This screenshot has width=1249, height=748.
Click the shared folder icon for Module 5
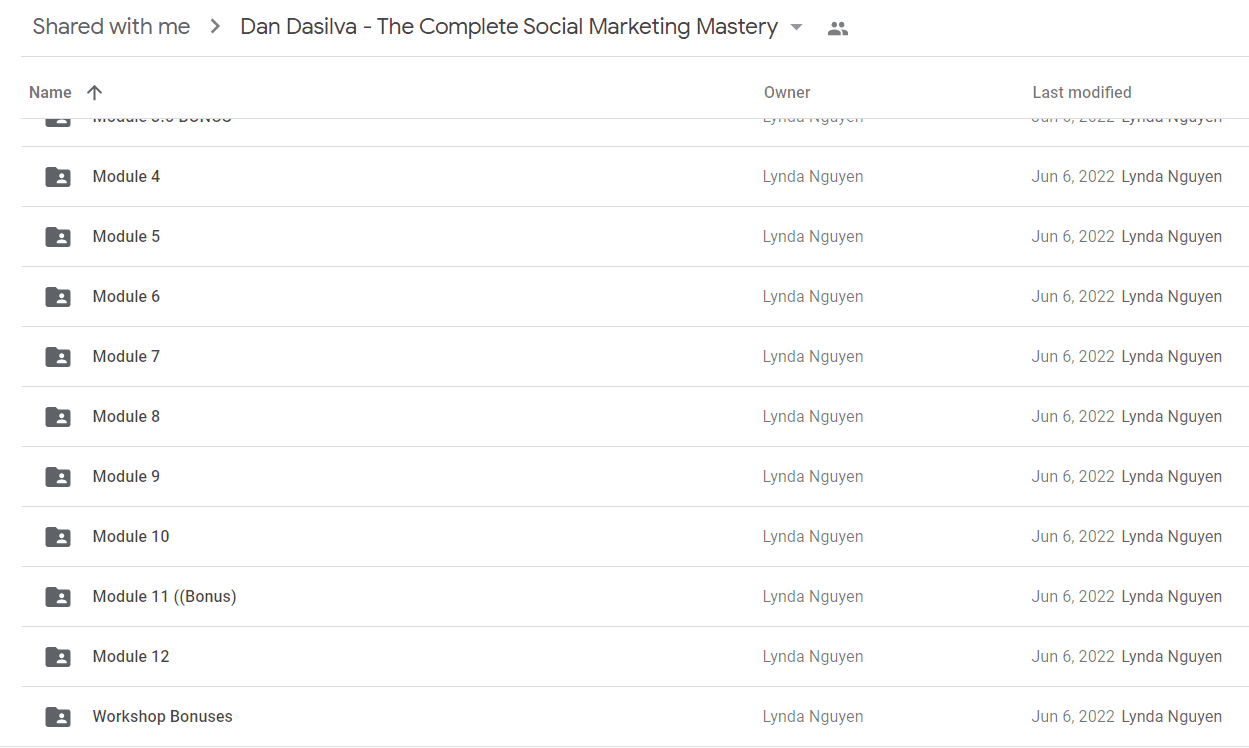[x=58, y=237]
